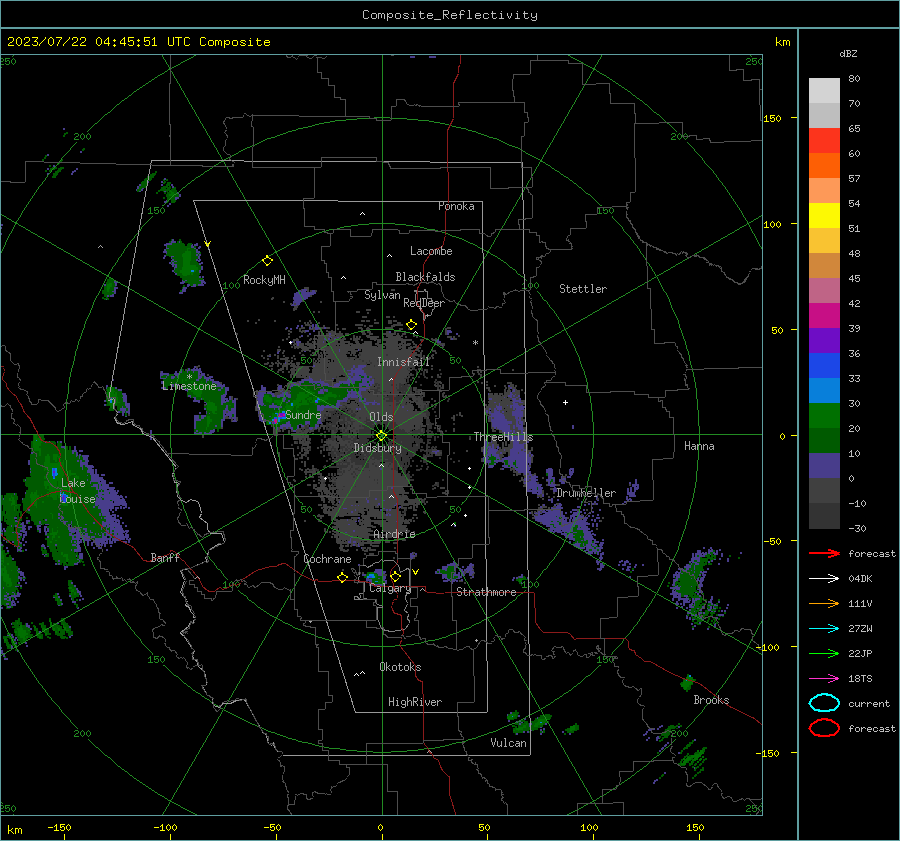Click the Calgary map label
The image size is (900, 841).
[x=390, y=588]
